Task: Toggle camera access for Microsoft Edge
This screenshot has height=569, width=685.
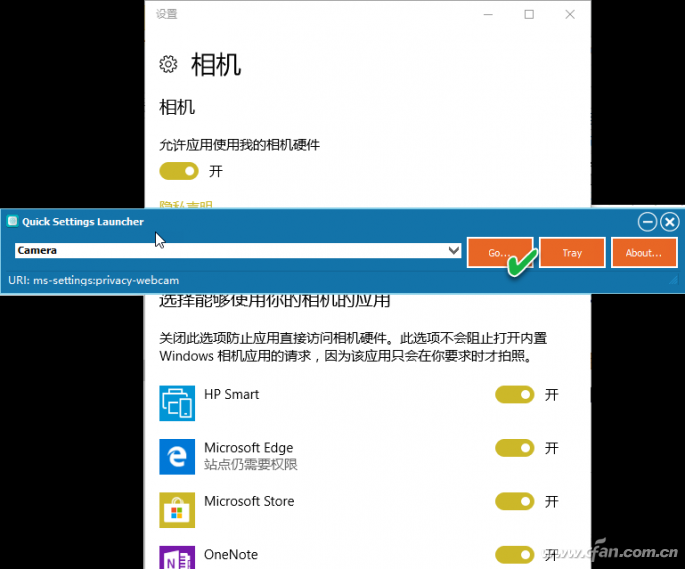Action: click(515, 448)
